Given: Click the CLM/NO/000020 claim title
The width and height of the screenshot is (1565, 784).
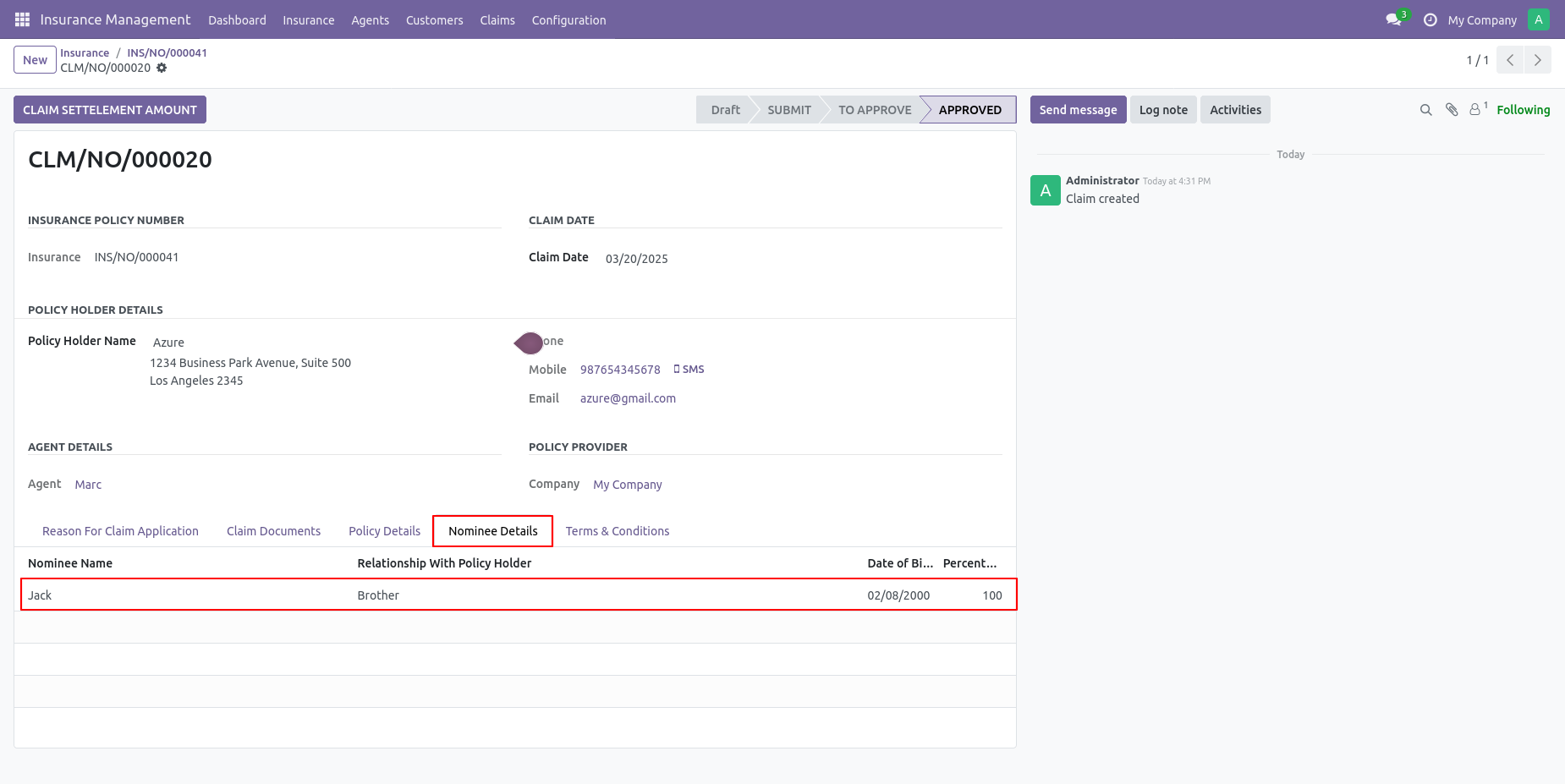Looking at the screenshot, I should pyautogui.click(x=120, y=159).
